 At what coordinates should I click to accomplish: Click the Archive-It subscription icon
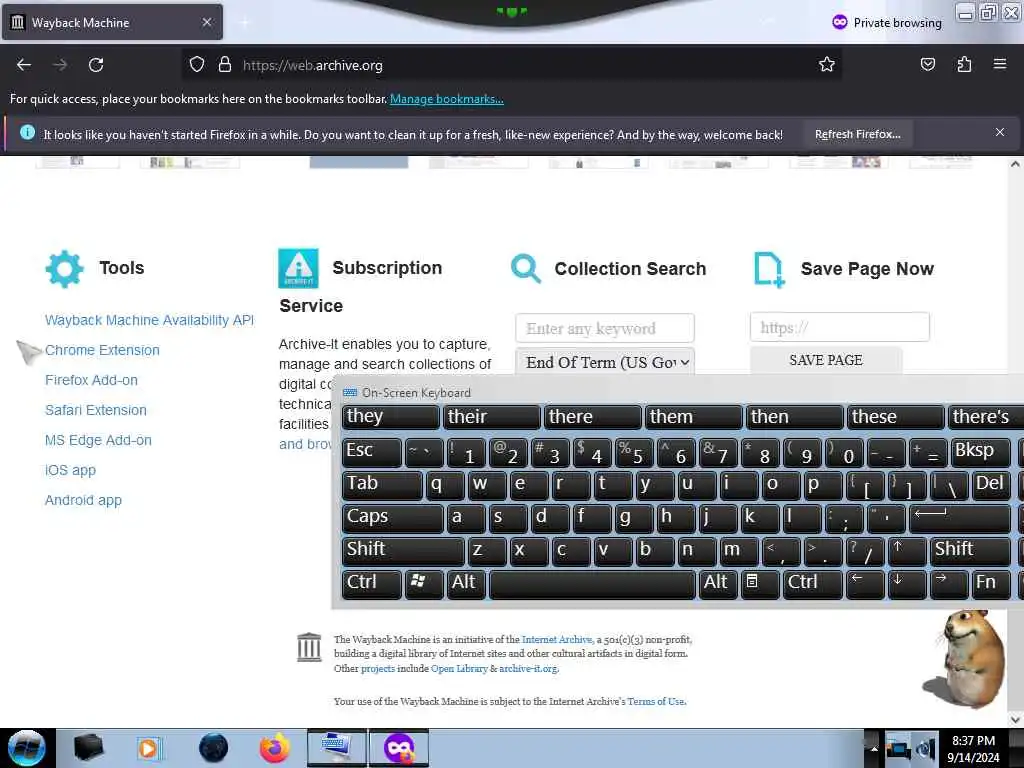(x=298, y=268)
